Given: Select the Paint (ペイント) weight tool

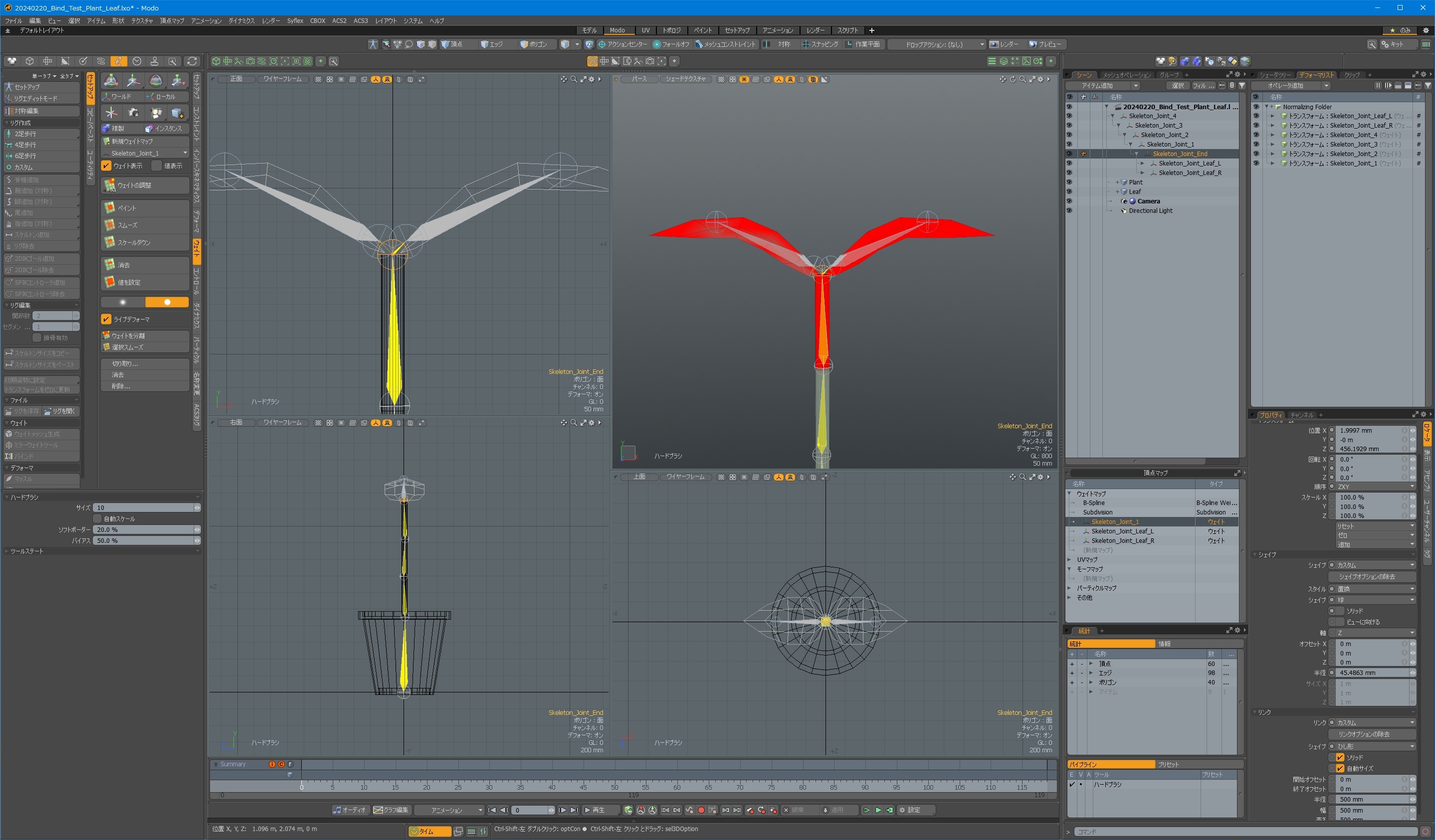Looking at the screenshot, I should 145,208.
